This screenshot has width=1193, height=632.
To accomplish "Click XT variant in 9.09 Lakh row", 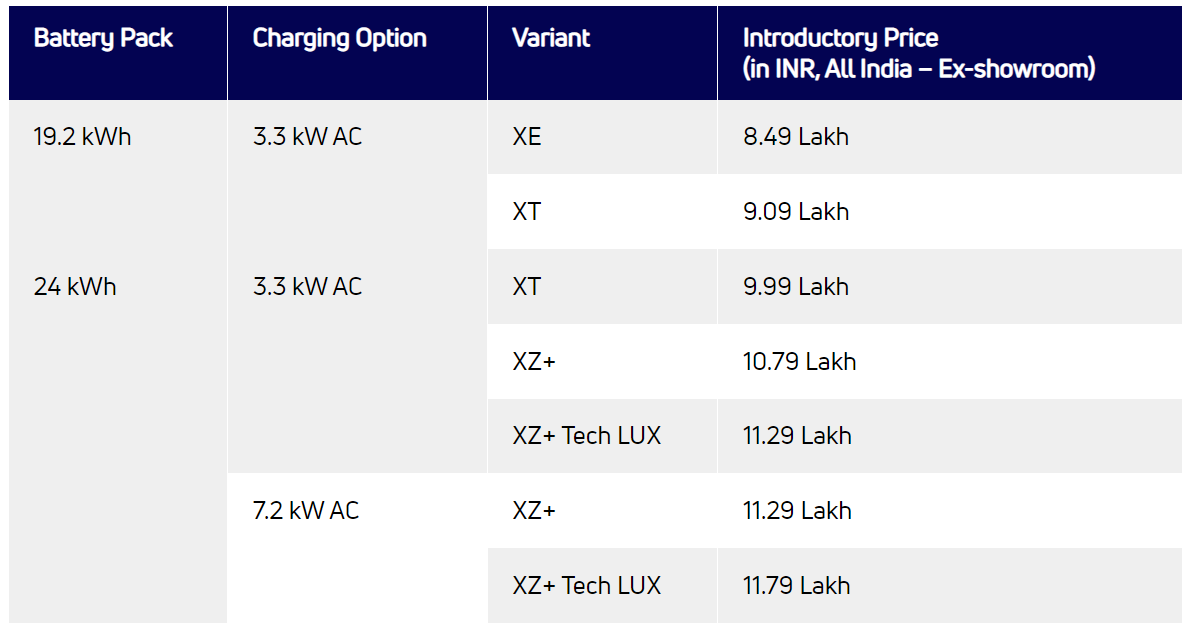I will click(527, 212).
